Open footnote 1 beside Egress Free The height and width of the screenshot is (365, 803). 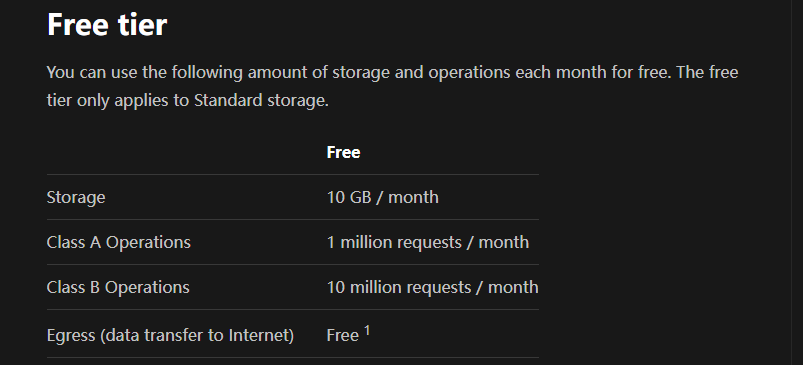(367, 331)
